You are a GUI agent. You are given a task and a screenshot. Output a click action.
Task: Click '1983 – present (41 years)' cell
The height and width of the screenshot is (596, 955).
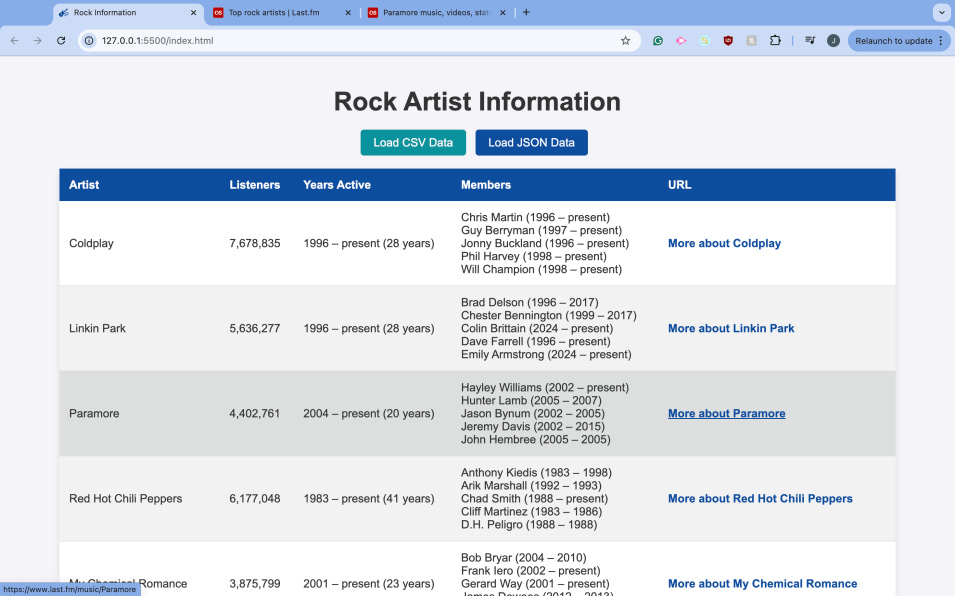pyautogui.click(x=369, y=499)
